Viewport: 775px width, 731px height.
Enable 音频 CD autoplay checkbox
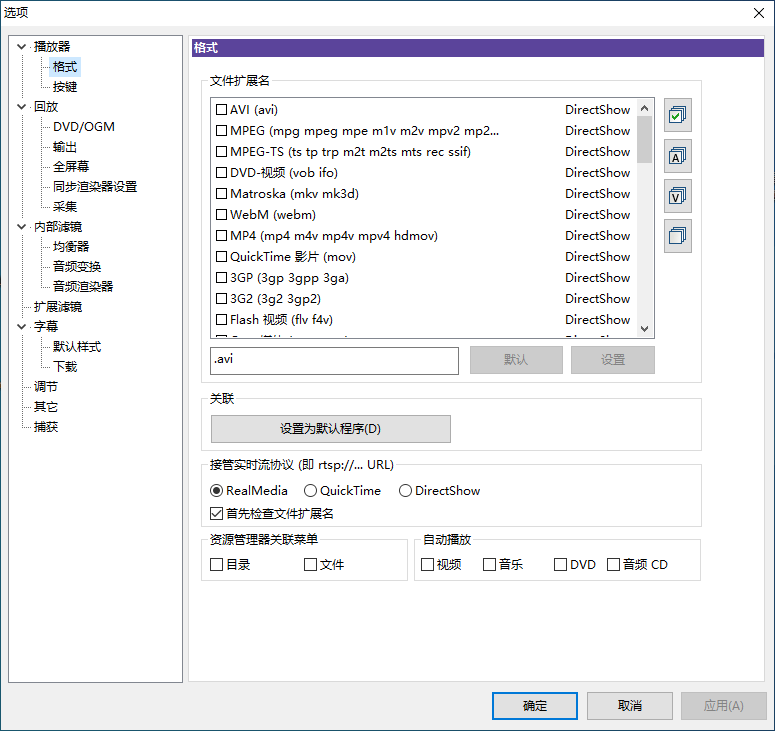[x=613, y=565]
